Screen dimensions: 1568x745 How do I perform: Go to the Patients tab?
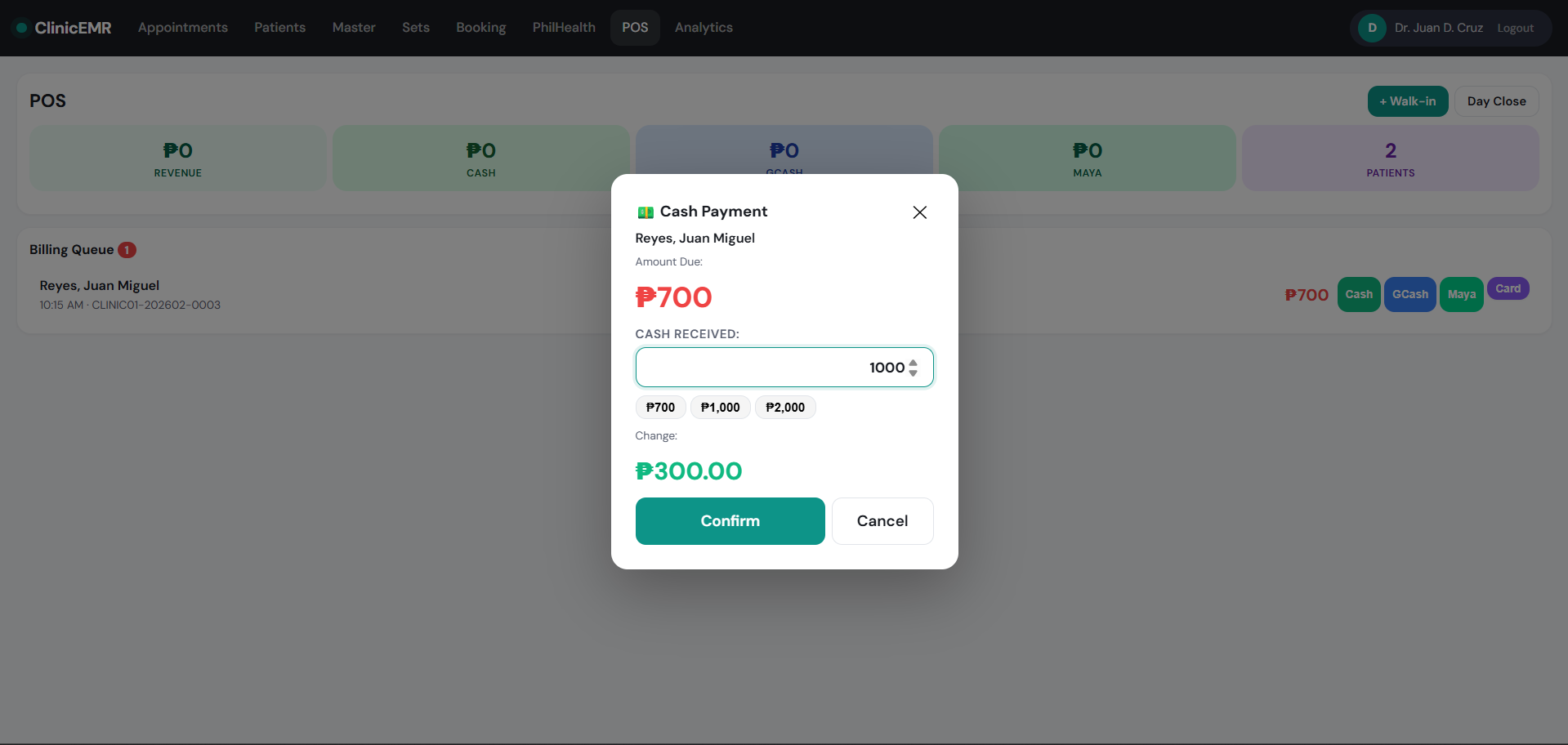(279, 28)
